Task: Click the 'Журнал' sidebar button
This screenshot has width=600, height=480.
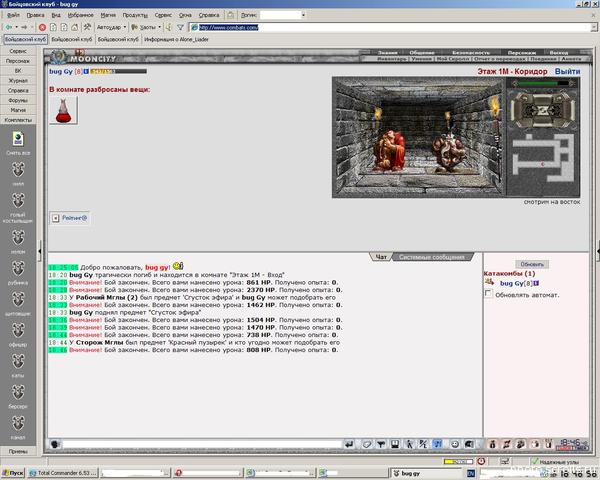Action: point(18,80)
